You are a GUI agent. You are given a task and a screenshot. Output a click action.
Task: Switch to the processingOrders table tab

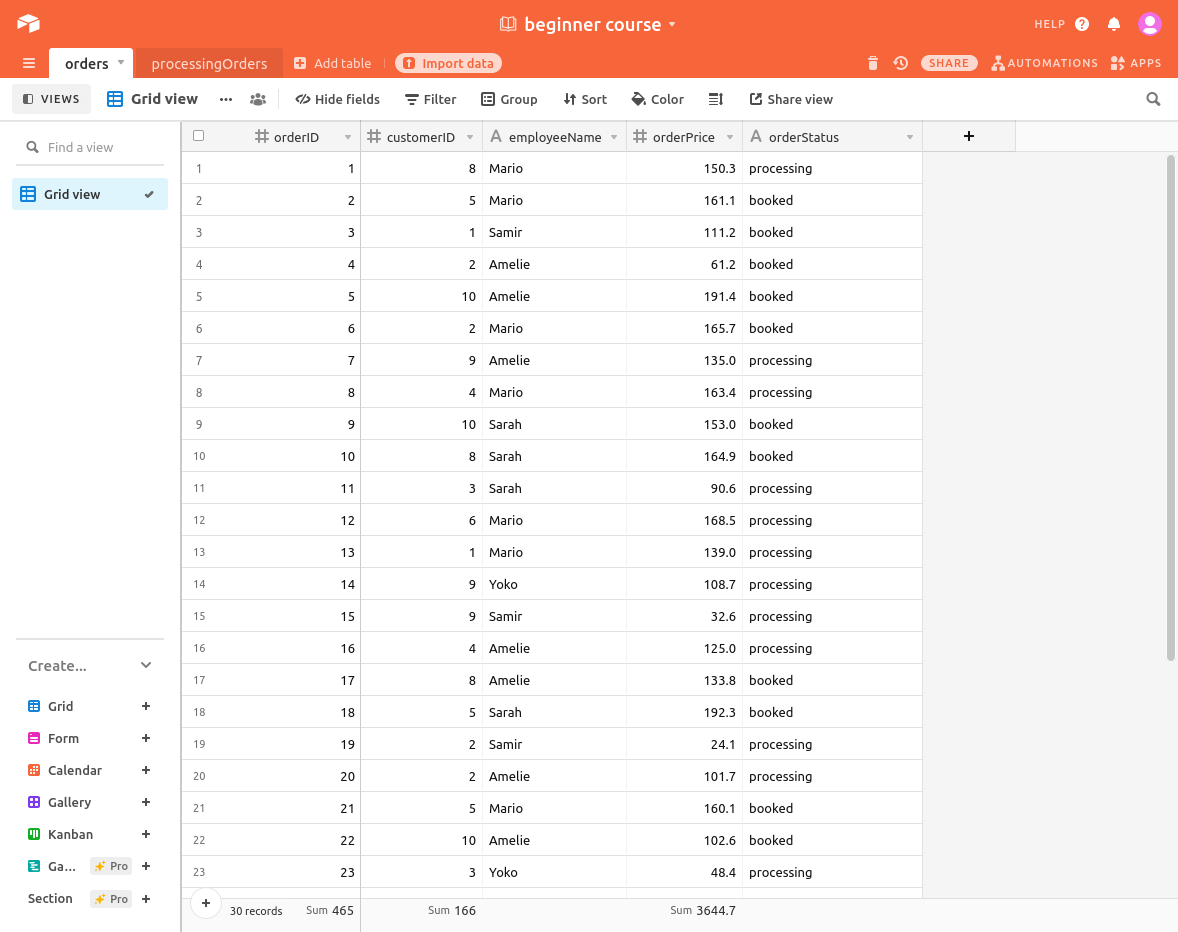point(209,62)
